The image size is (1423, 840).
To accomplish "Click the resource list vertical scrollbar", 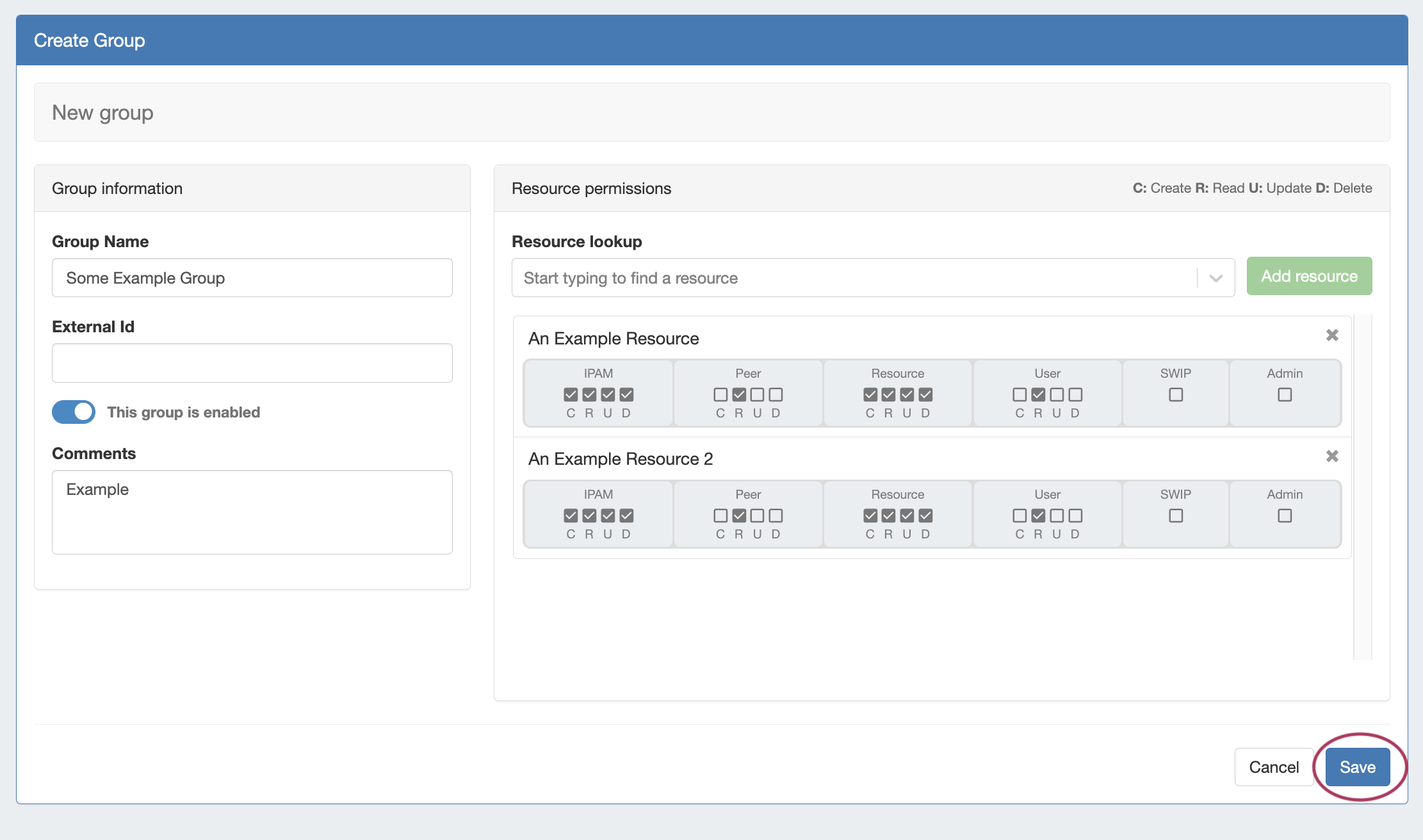I will (1363, 487).
